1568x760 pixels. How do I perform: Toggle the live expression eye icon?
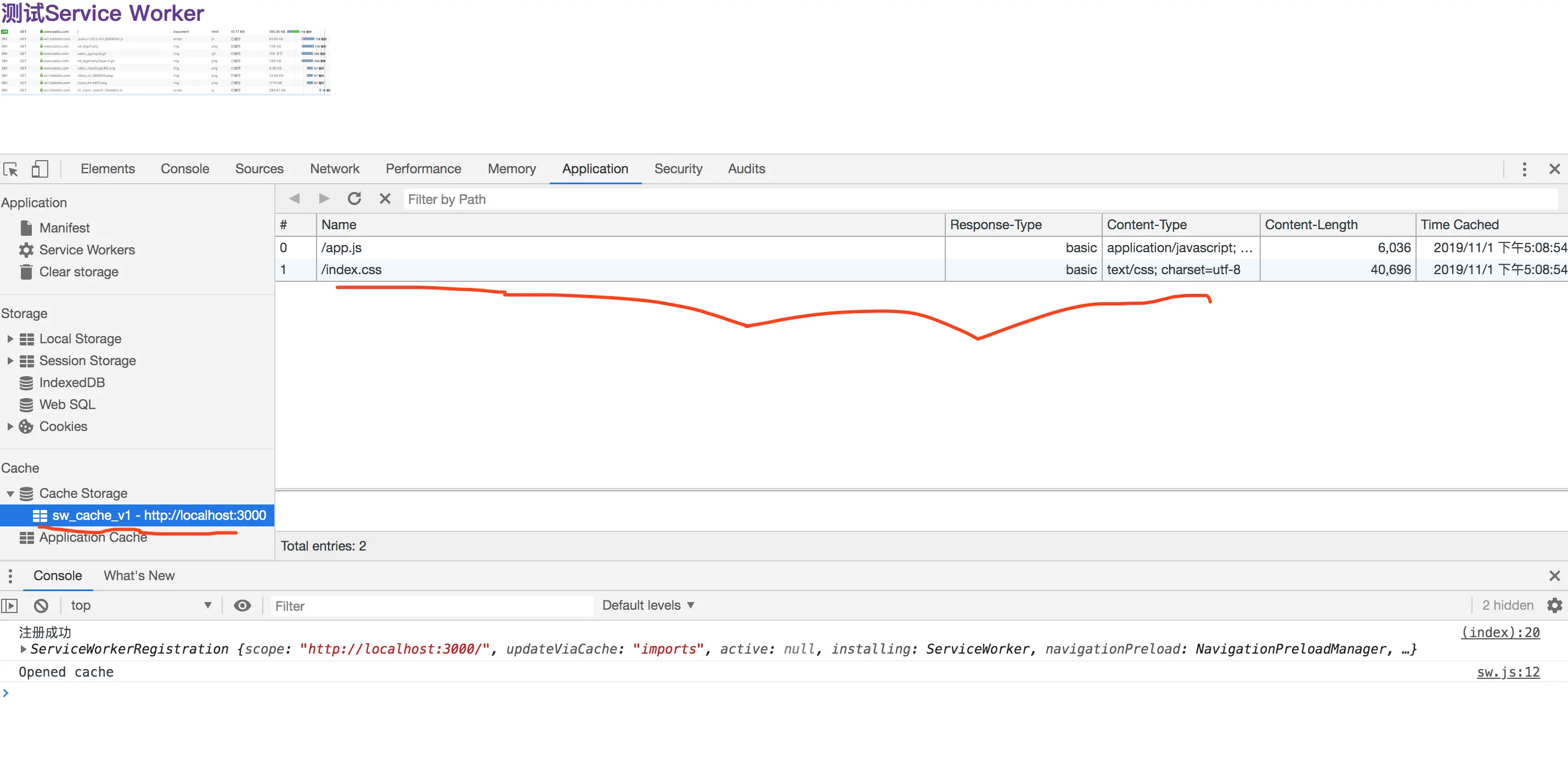point(242,605)
